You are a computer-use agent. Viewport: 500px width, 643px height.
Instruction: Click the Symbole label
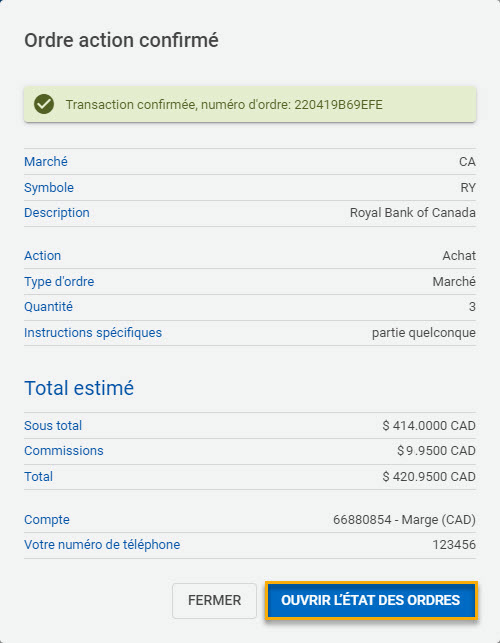[x=49, y=187]
